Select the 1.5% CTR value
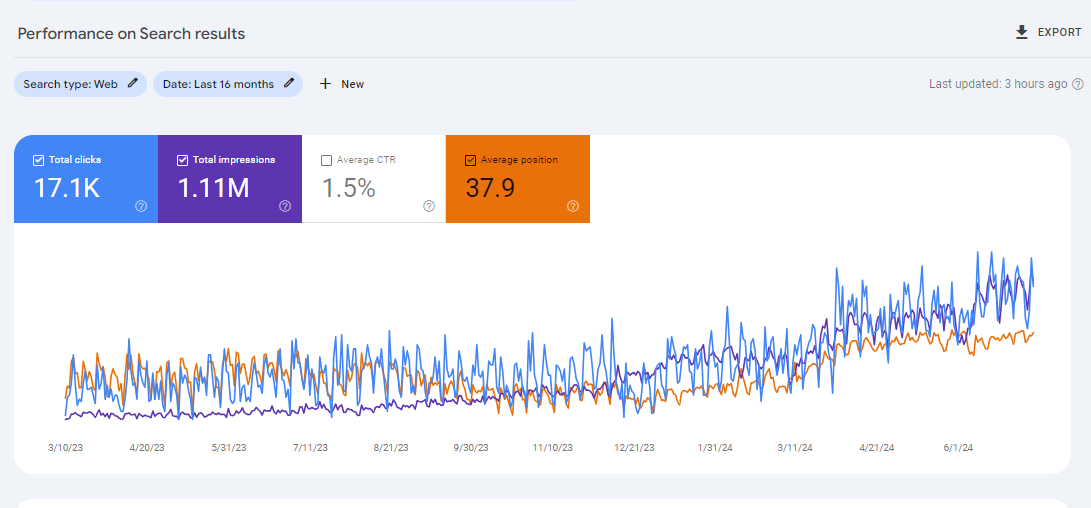The height and width of the screenshot is (508, 1091). coord(349,188)
